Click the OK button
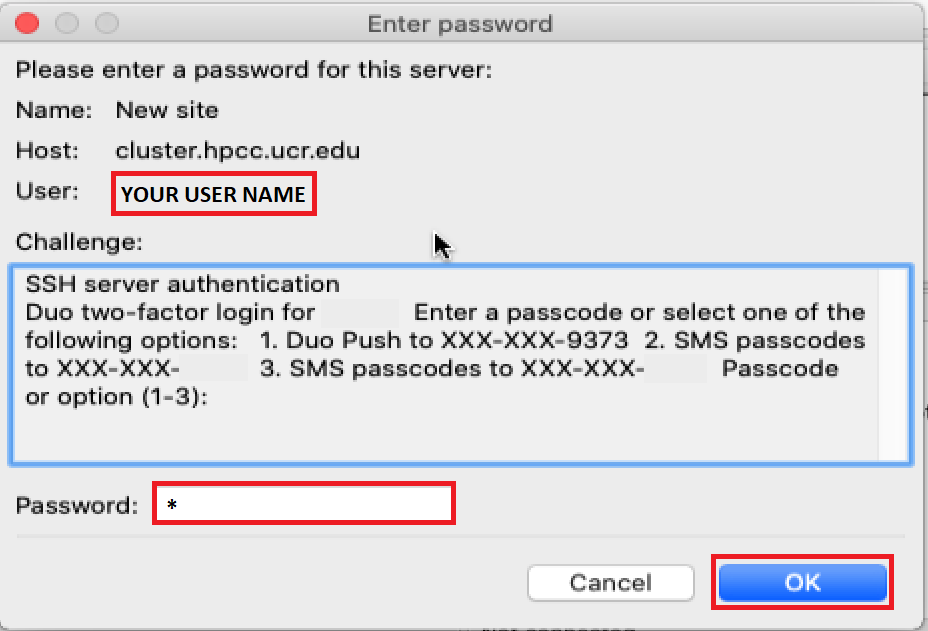This screenshot has height=631, width=928. (x=802, y=582)
